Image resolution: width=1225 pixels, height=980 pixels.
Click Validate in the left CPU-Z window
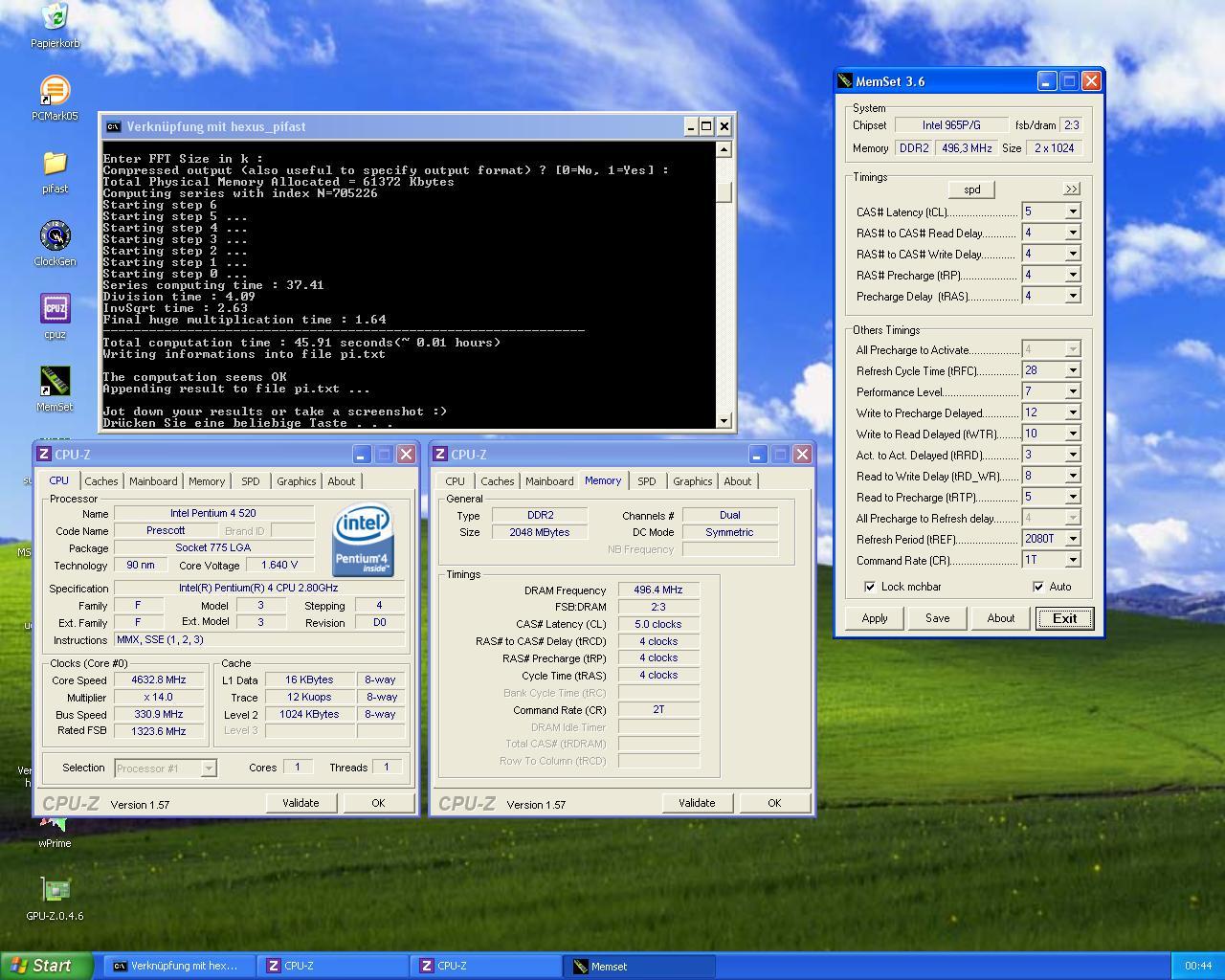[x=301, y=803]
